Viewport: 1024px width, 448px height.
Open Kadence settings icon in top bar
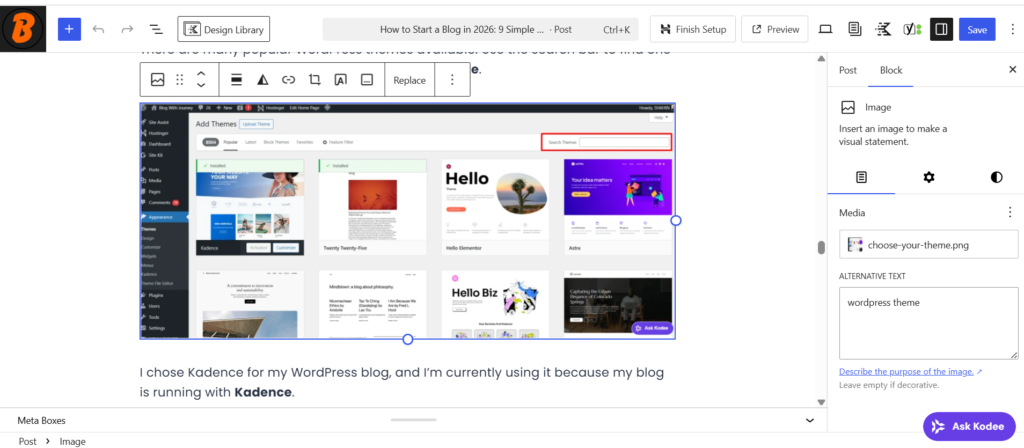(883, 29)
